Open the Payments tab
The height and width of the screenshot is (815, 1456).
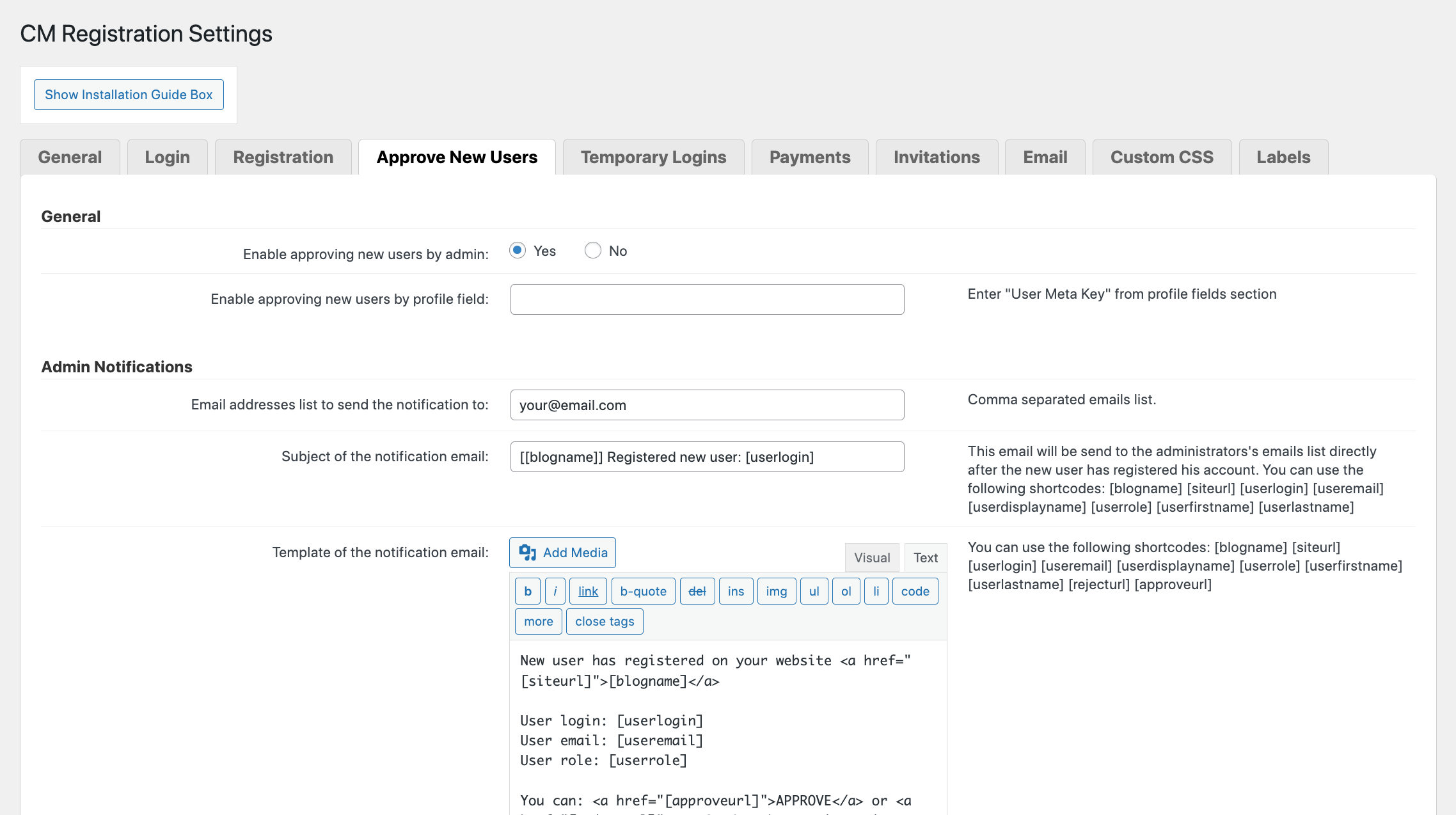810,157
